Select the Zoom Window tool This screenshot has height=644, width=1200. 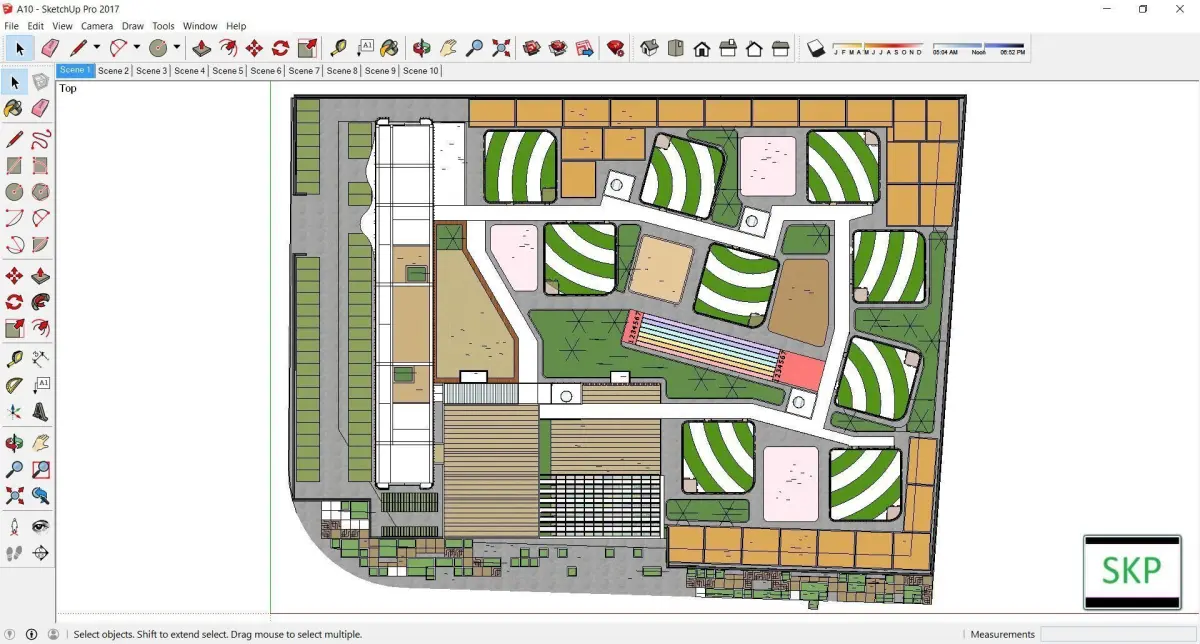click(x=40, y=468)
